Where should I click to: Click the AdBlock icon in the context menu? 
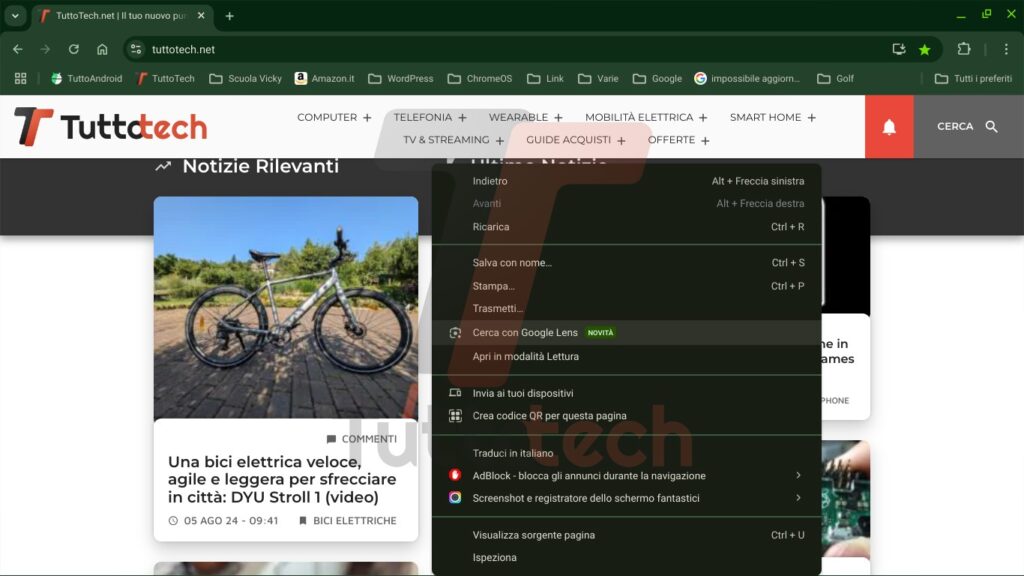tap(455, 476)
